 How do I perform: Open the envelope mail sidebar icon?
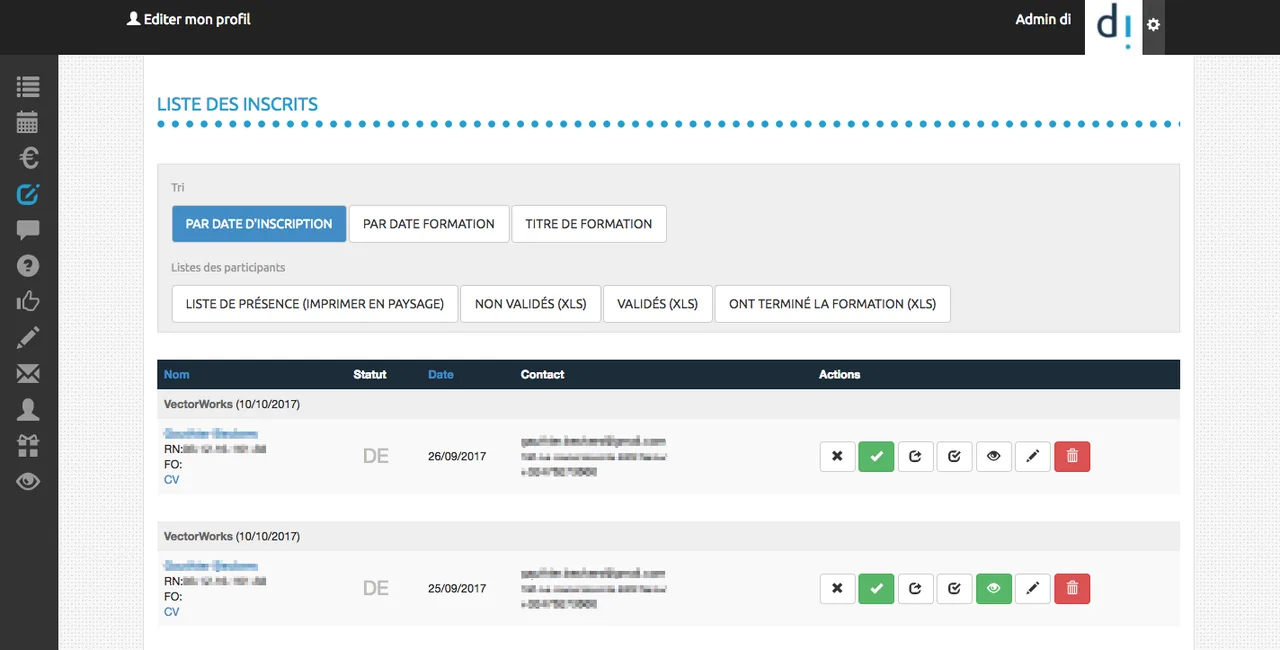[28, 374]
